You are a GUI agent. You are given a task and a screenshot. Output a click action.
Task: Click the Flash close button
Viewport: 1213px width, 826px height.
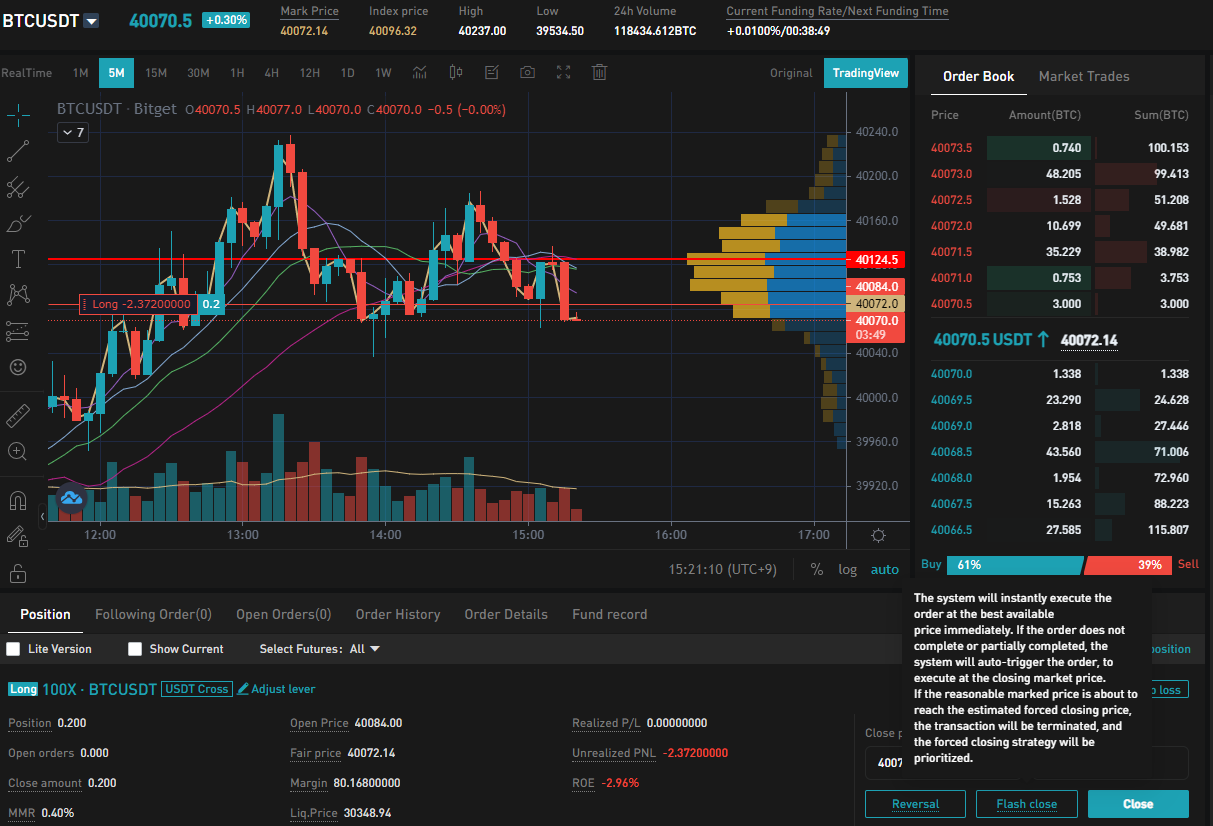[1027, 804]
